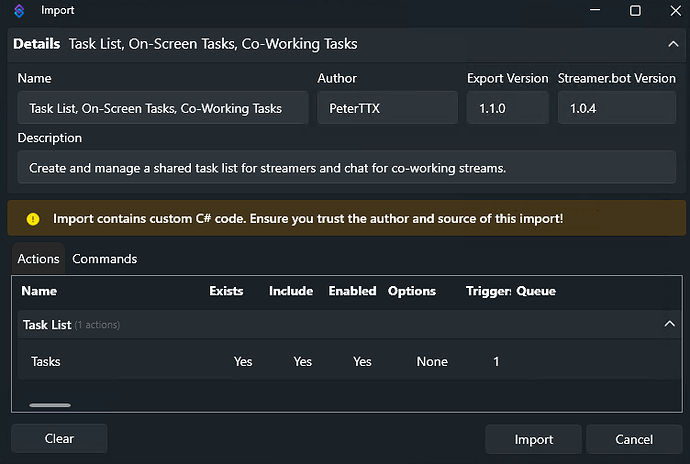Close the Import window
Image resolution: width=690 pixels, height=464 pixels.
(675, 10)
